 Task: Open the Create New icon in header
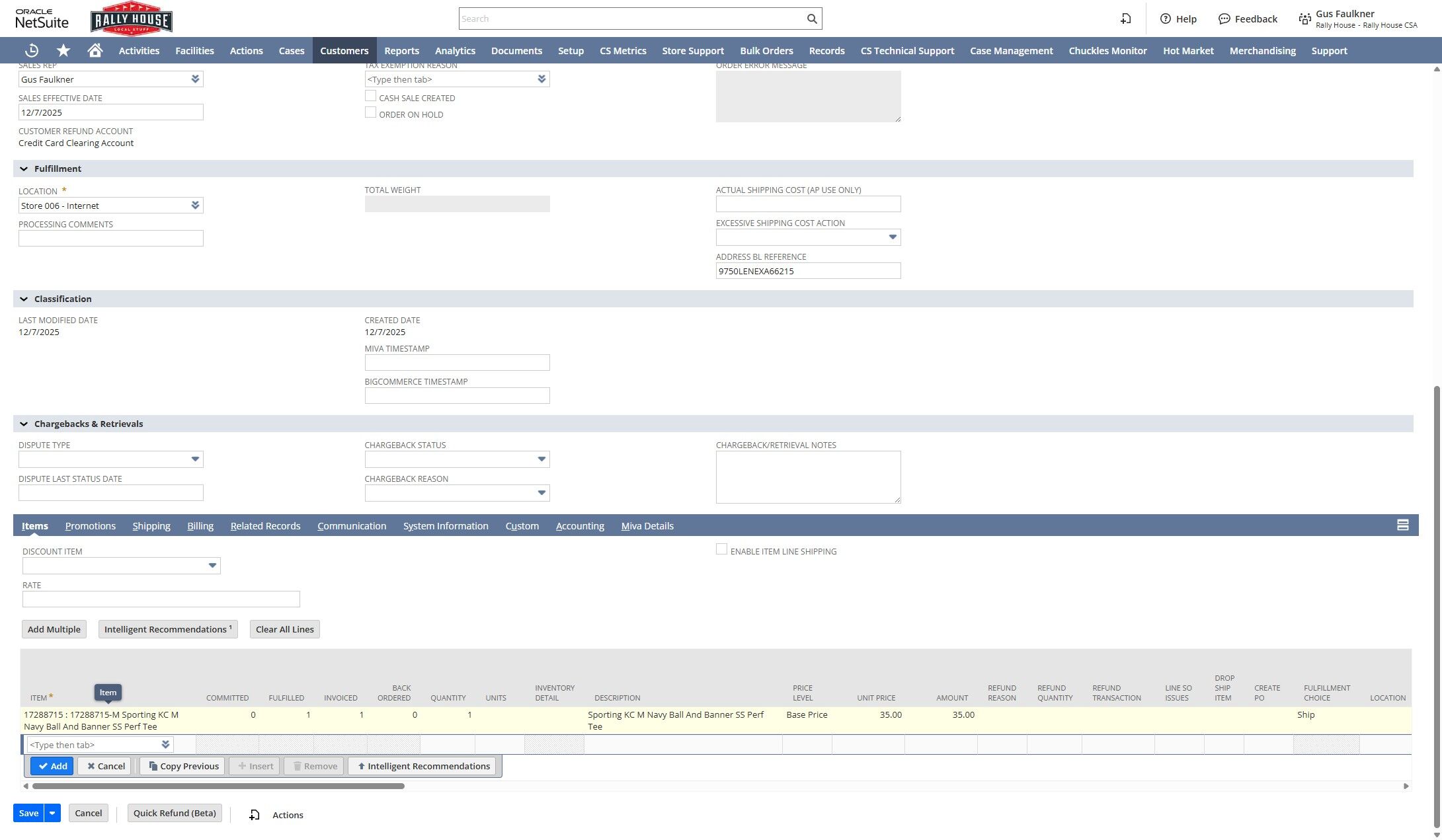pos(1125,19)
